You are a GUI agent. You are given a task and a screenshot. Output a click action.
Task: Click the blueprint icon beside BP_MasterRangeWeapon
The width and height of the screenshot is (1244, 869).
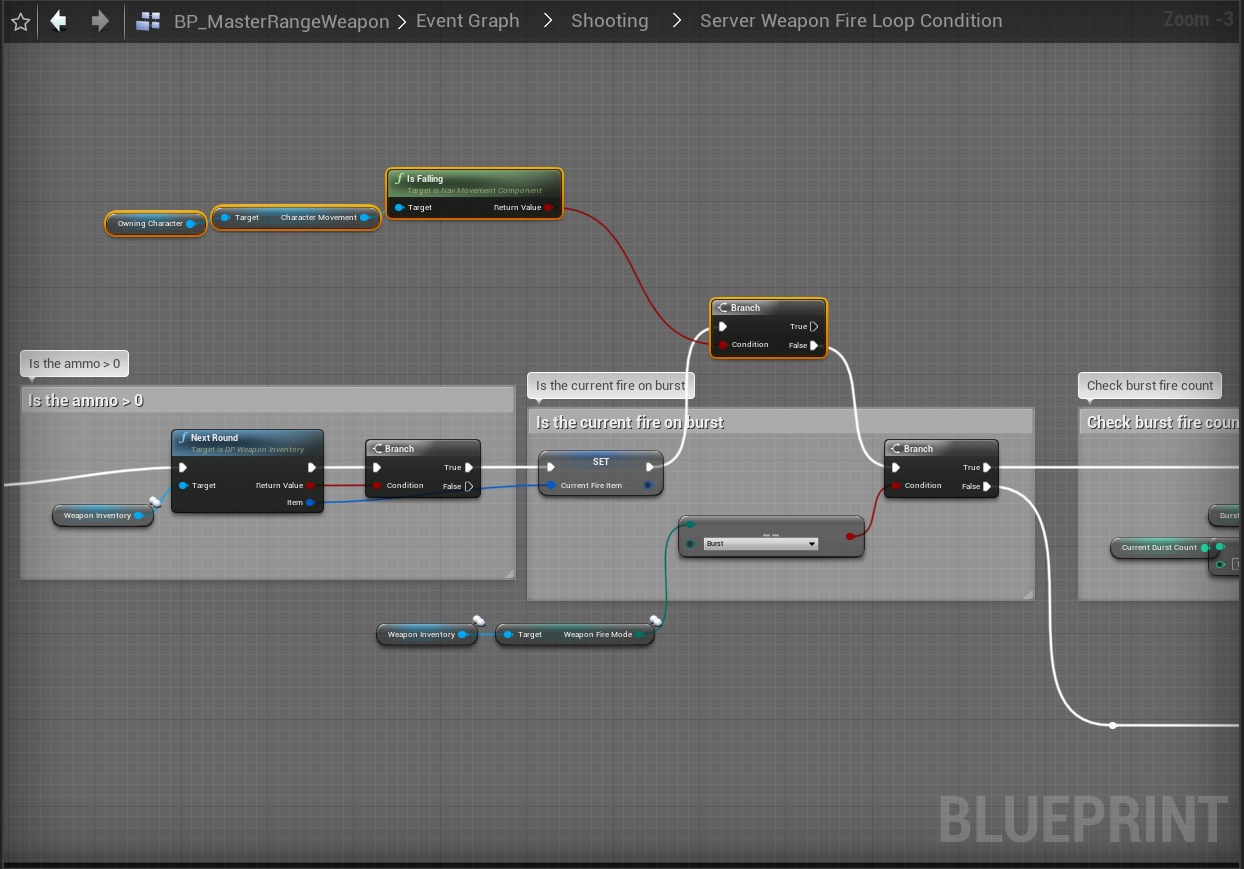click(x=148, y=21)
